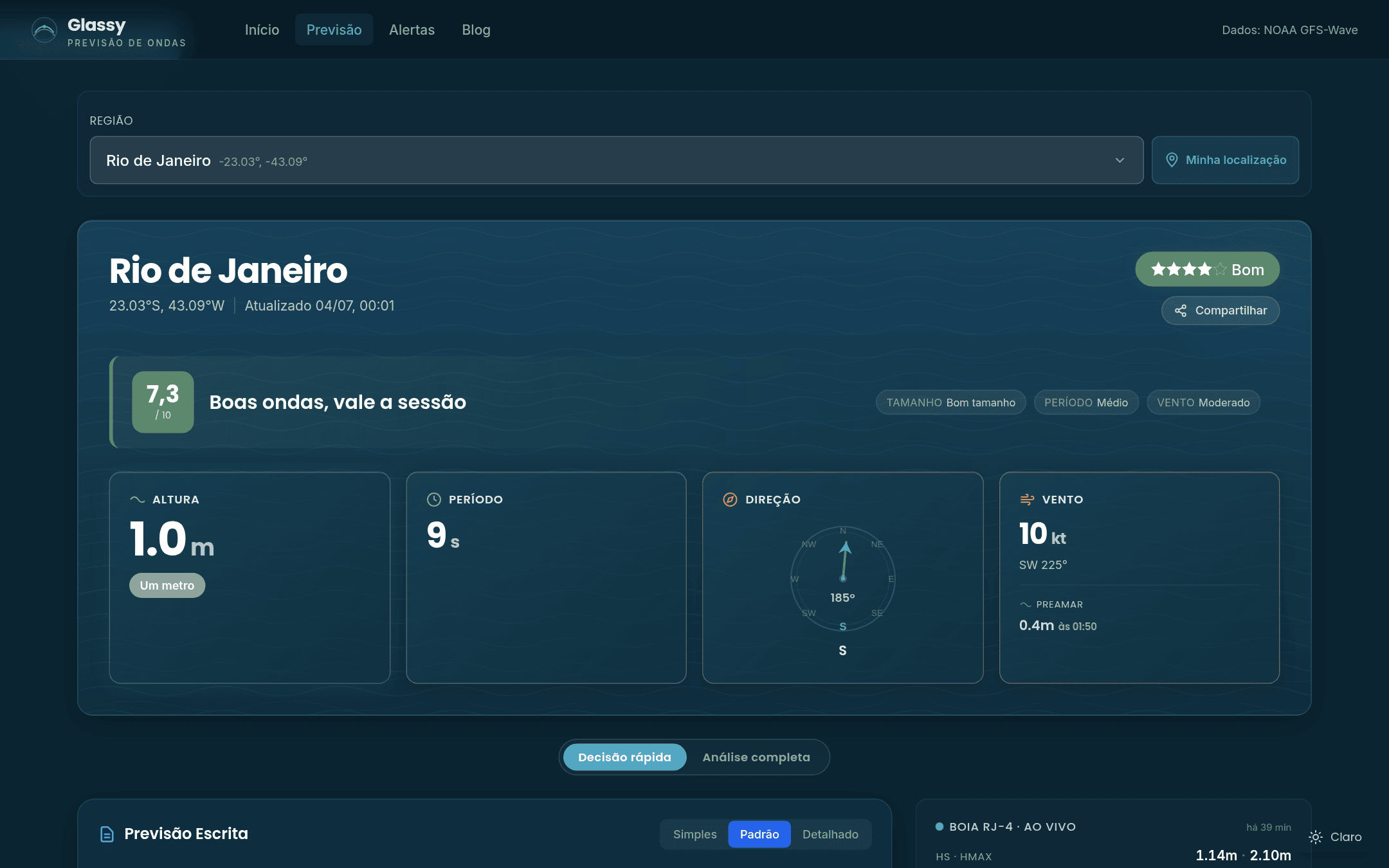Click the '1.14m · 2.10m' buoy reading
This screenshot has width=1389, height=868.
[x=1243, y=856]
